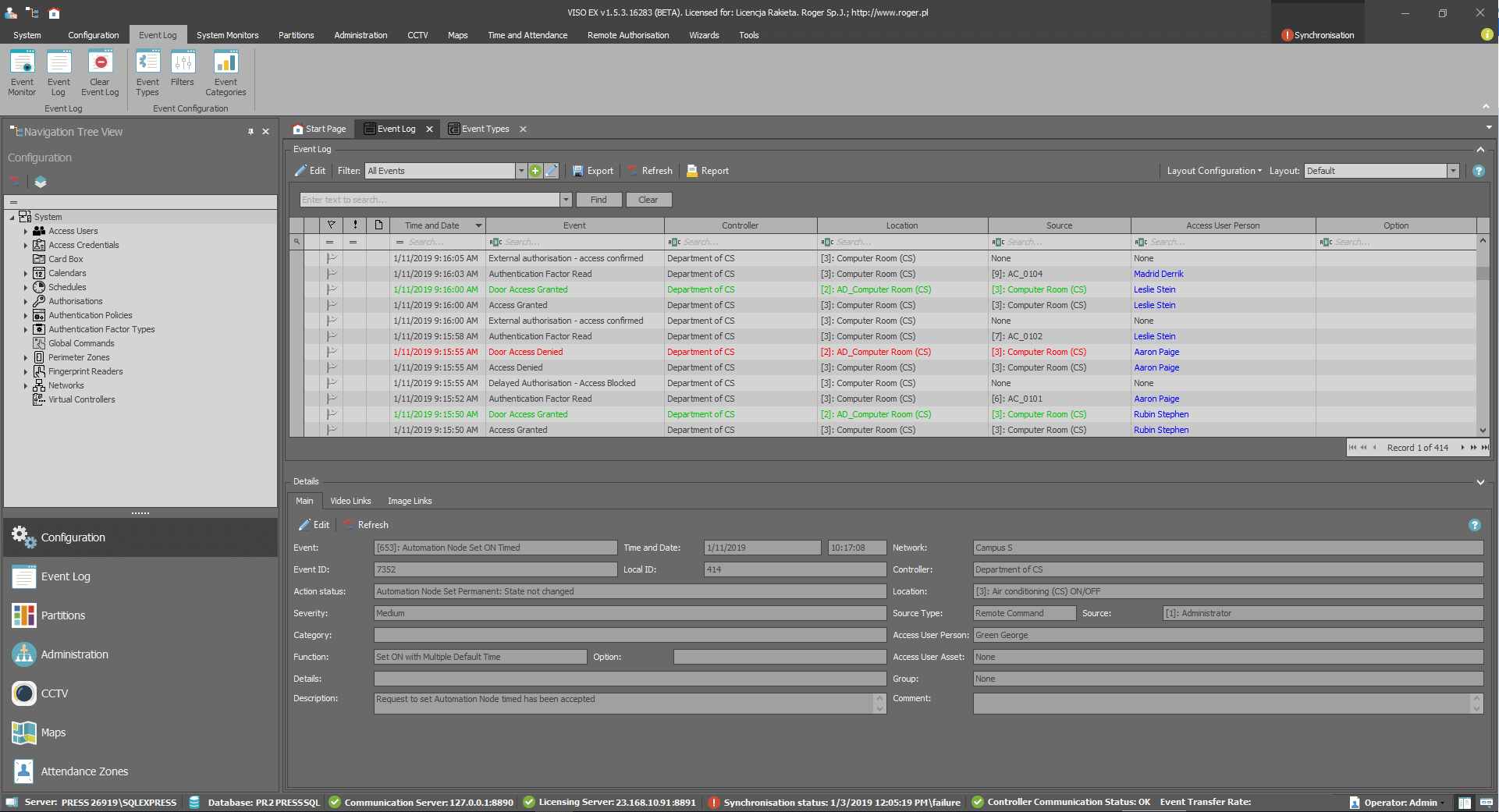Click the Find button
Image resolution: width=1499 pixels, height=812 pixels.
tap(599, 200)
